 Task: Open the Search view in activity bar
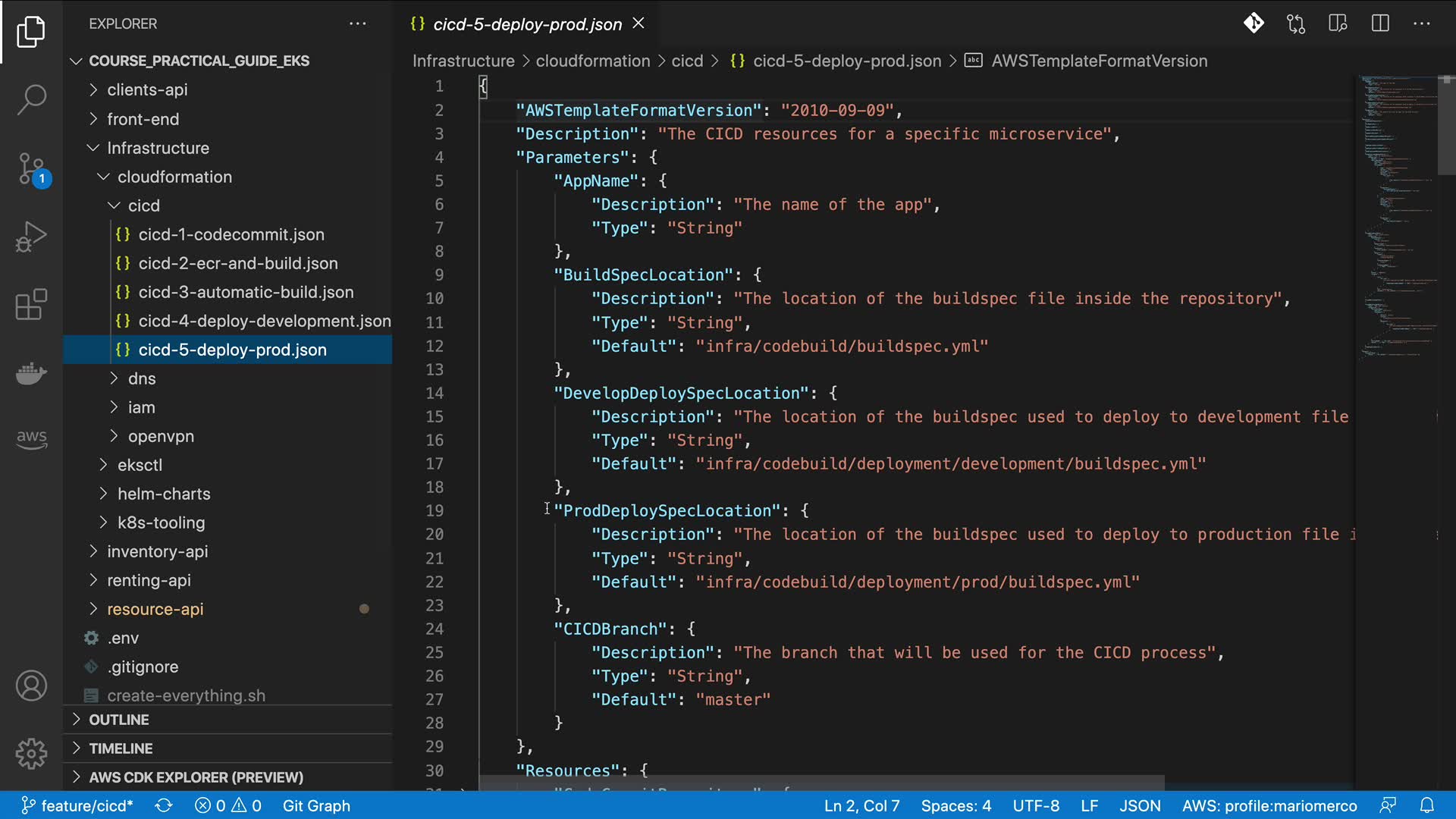tap(31, 99)
